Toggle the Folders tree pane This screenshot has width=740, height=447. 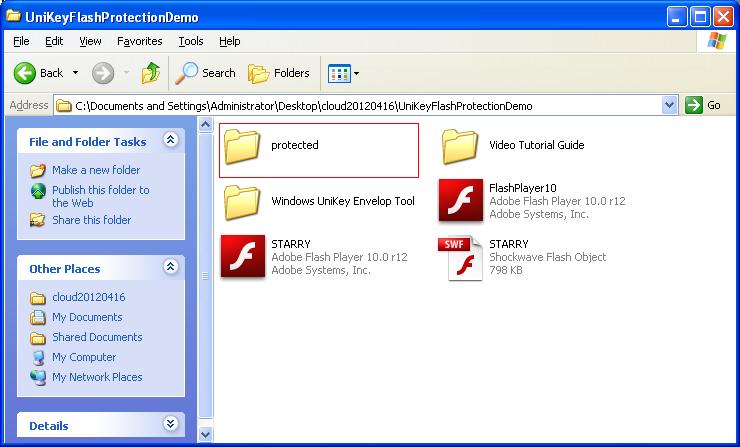(x=279, y=73)
